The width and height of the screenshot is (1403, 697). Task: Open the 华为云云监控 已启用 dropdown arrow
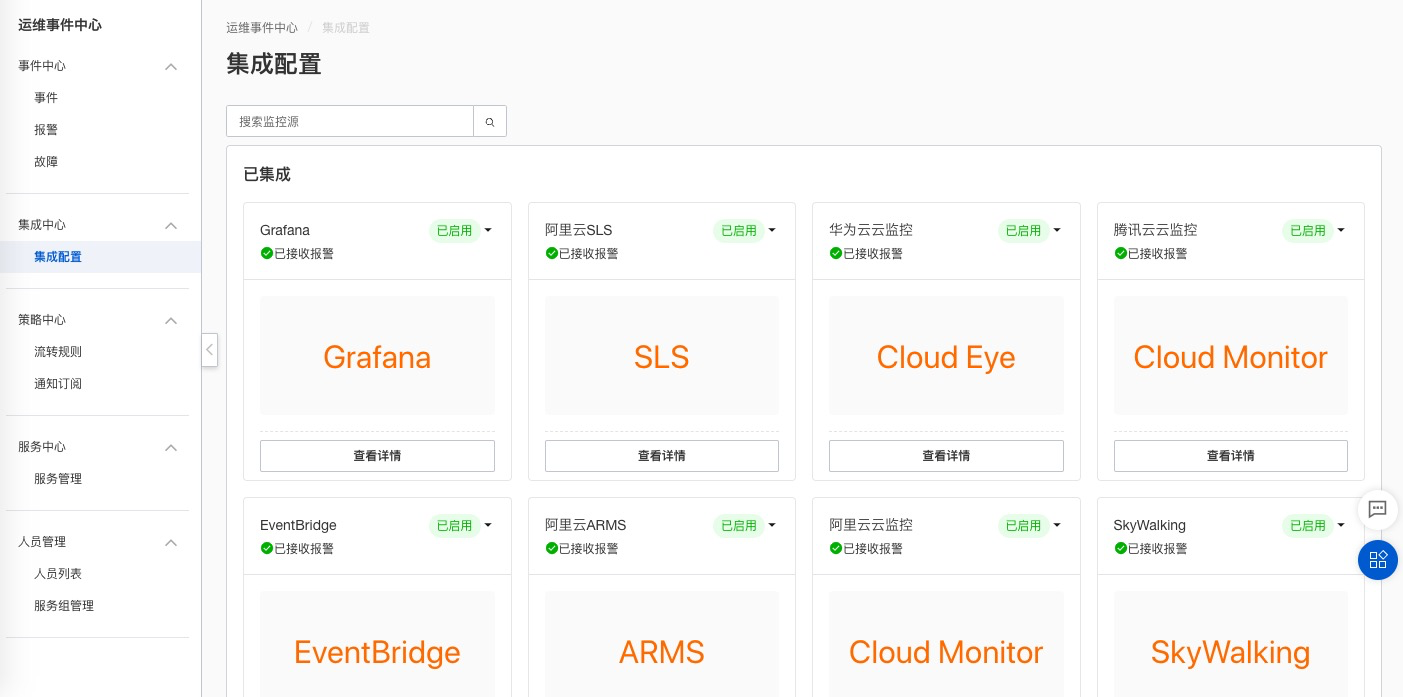(x=1057, y=230)
